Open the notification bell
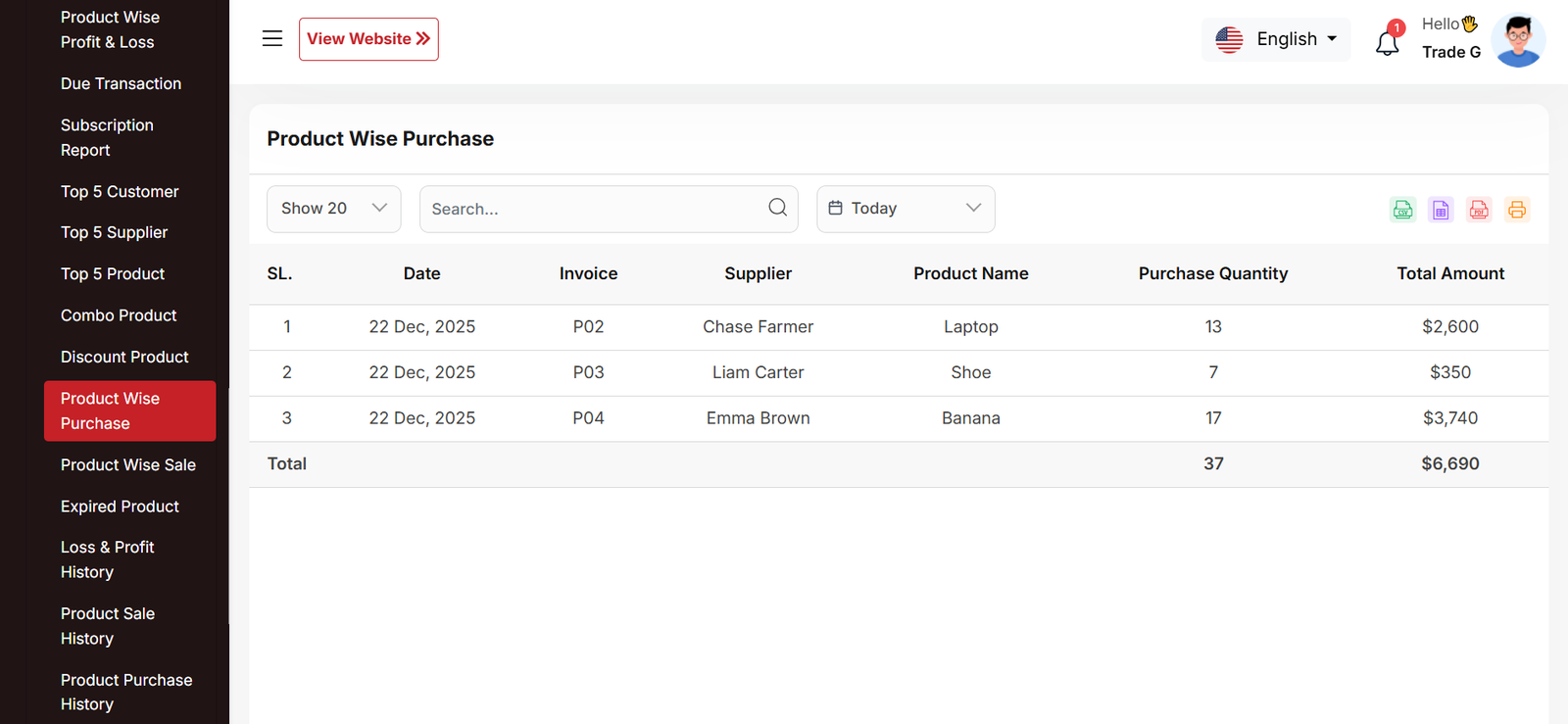1568x724 pixels. pos(1387,43)
